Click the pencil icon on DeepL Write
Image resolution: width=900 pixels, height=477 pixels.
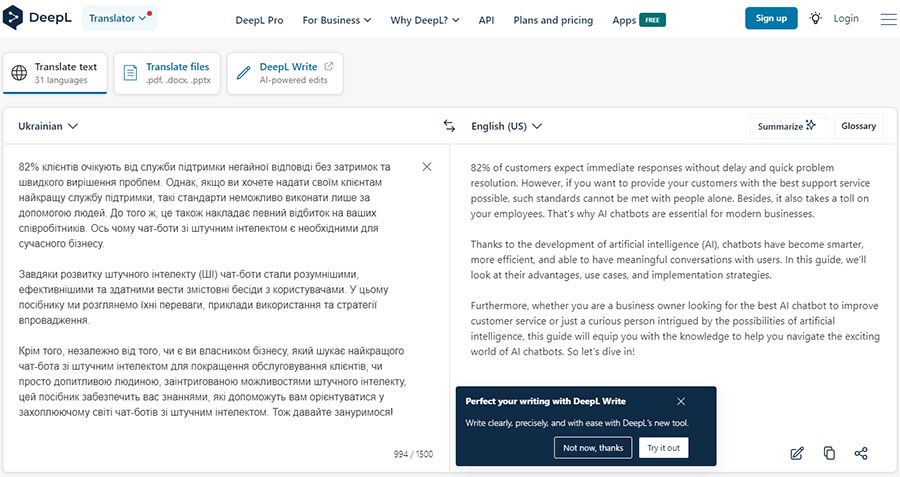(243, 73)
